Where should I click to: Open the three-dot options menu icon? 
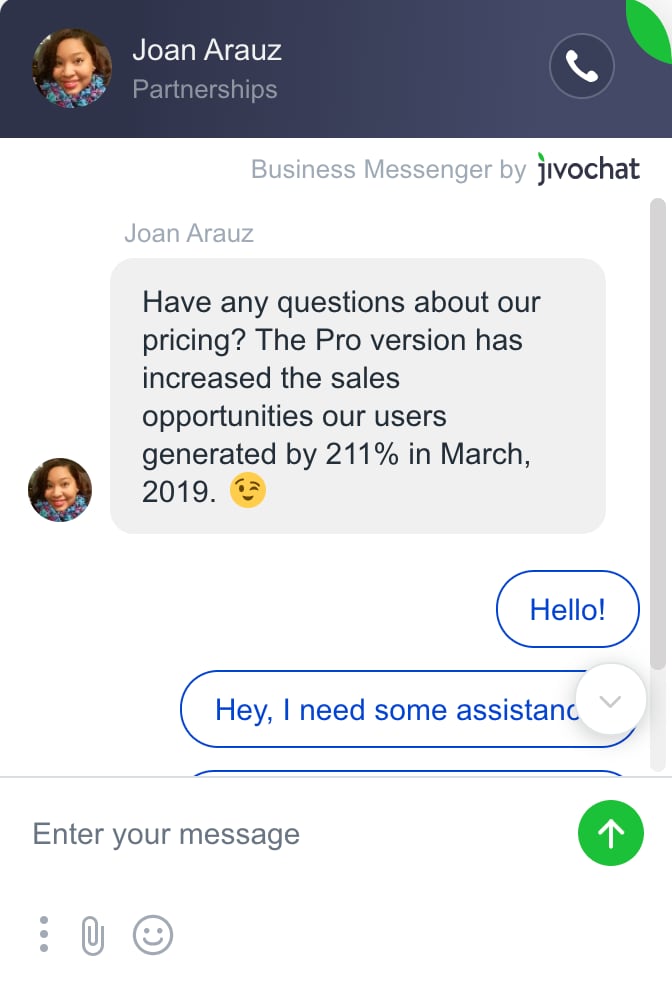(43, 933)
